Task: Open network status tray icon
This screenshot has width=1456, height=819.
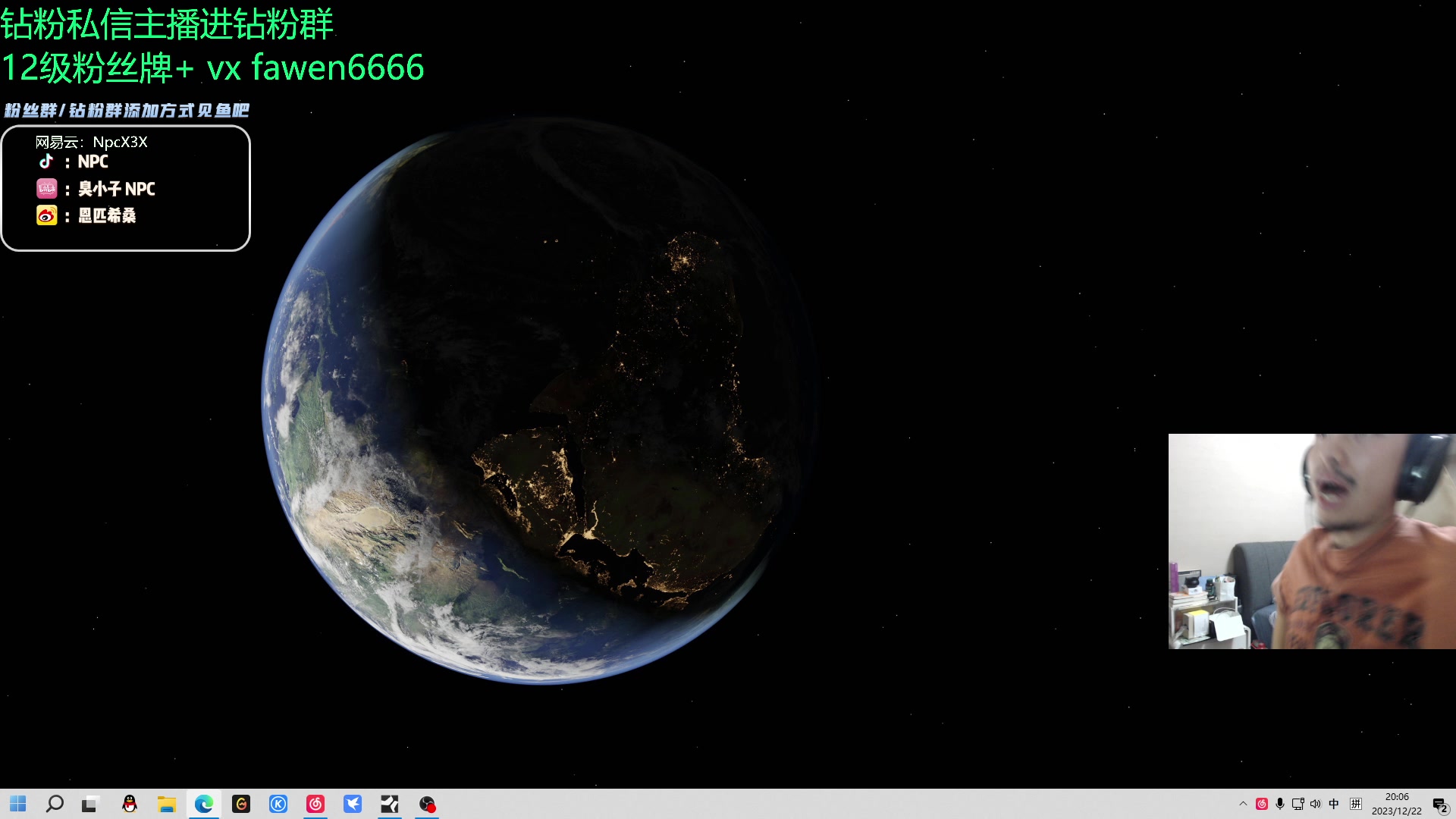Action: 1298,804
